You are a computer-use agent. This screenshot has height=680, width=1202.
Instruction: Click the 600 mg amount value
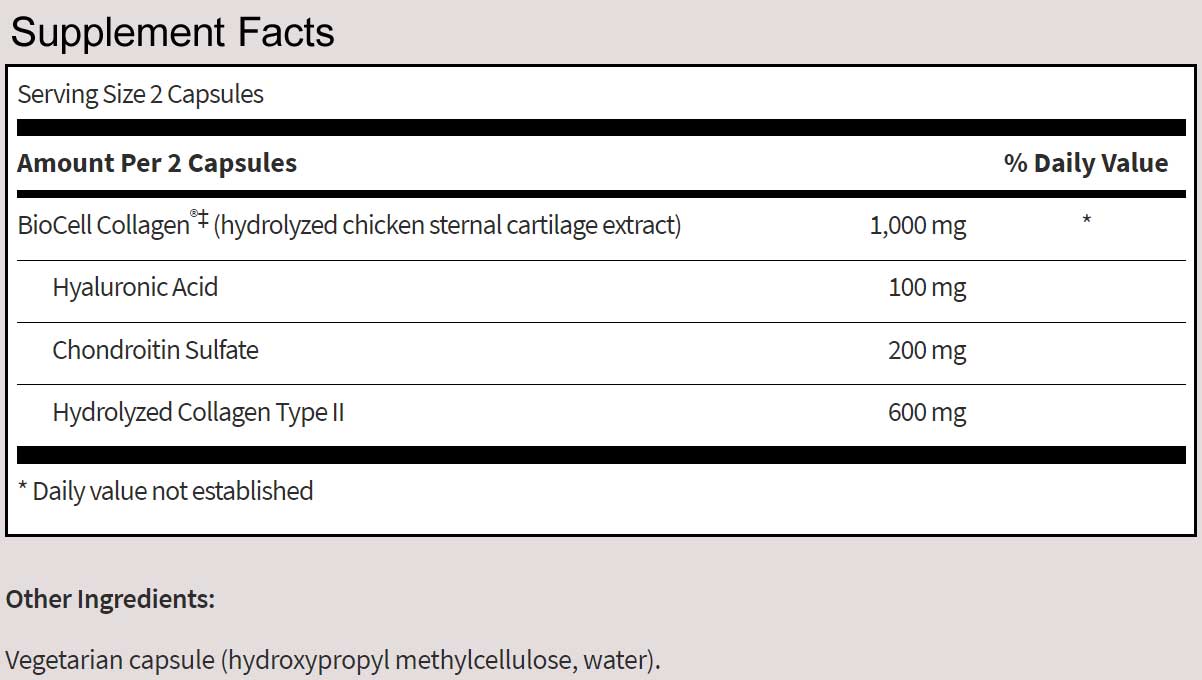[x=927, y=412]
